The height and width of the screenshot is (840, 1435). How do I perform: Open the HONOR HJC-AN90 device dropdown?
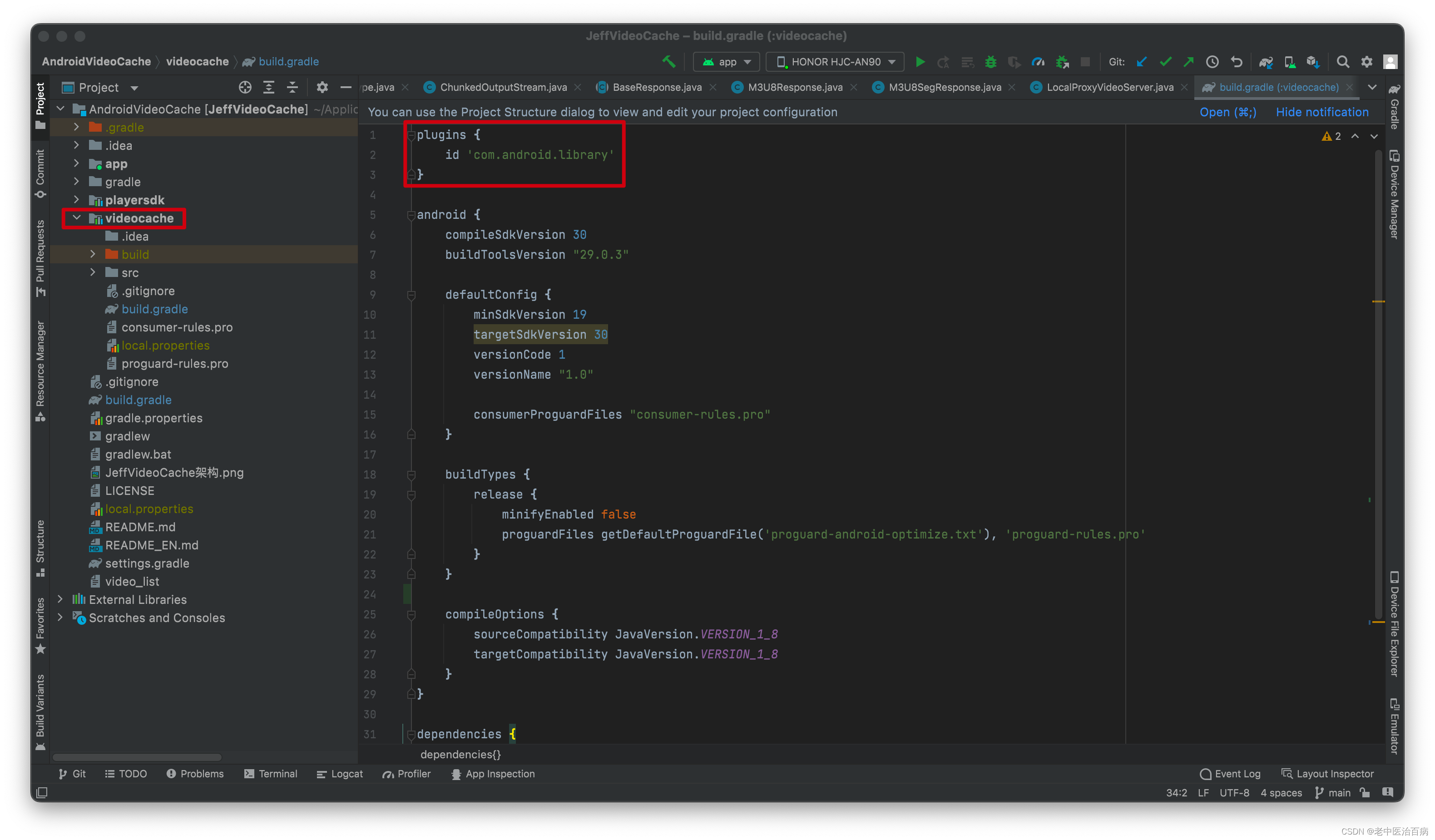(835, 61)
